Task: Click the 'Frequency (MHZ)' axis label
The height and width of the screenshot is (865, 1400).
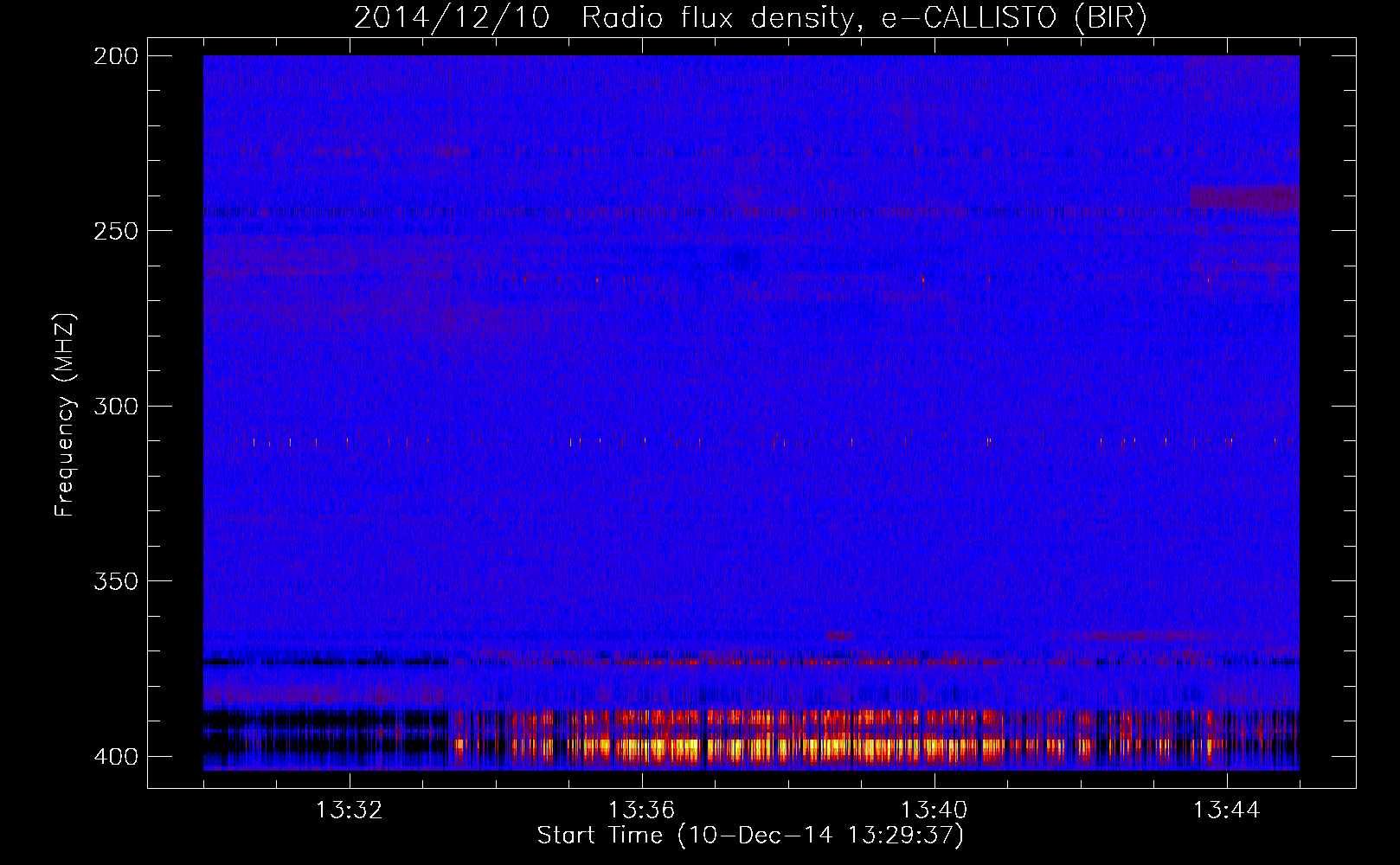Action: [65, 415]
